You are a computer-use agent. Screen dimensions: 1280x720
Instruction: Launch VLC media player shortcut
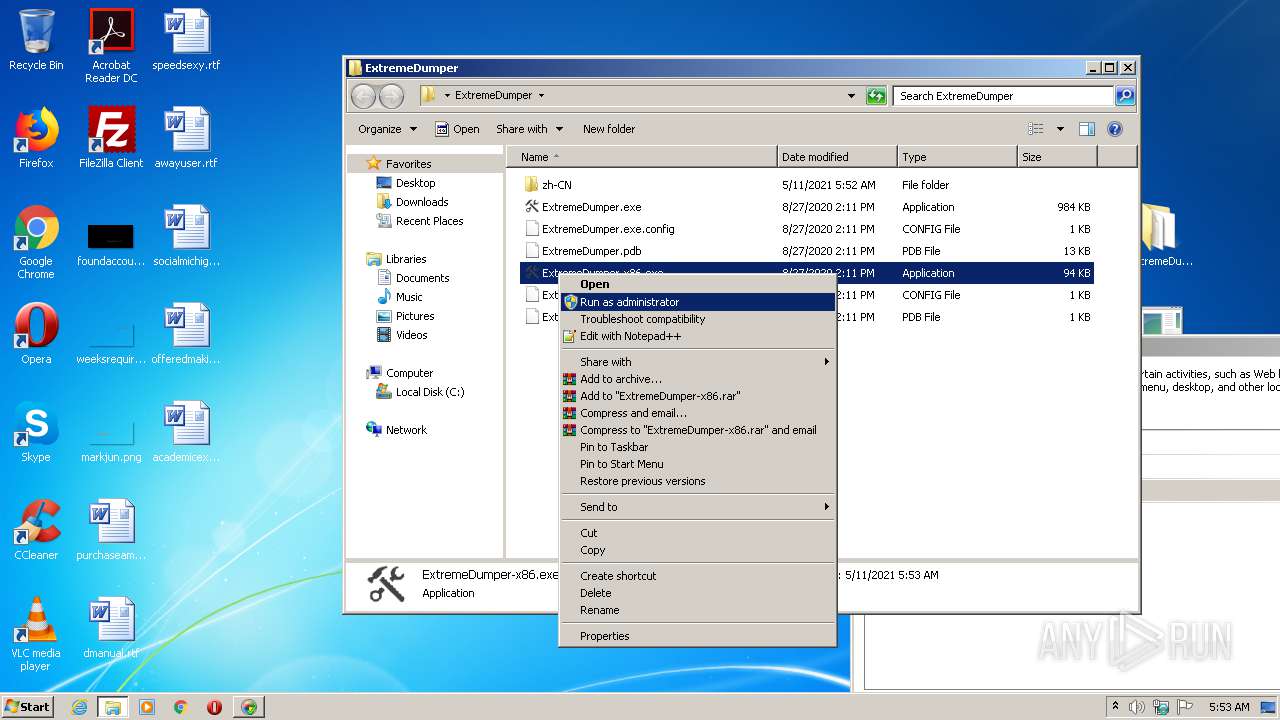pyautogui.click(x=36, y=634)
